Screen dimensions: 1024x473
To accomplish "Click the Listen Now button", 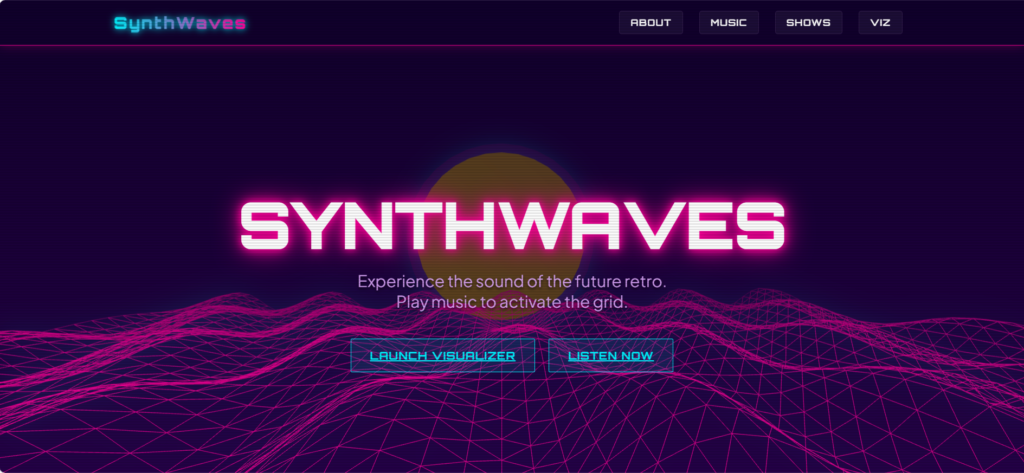I will [611, 355].
